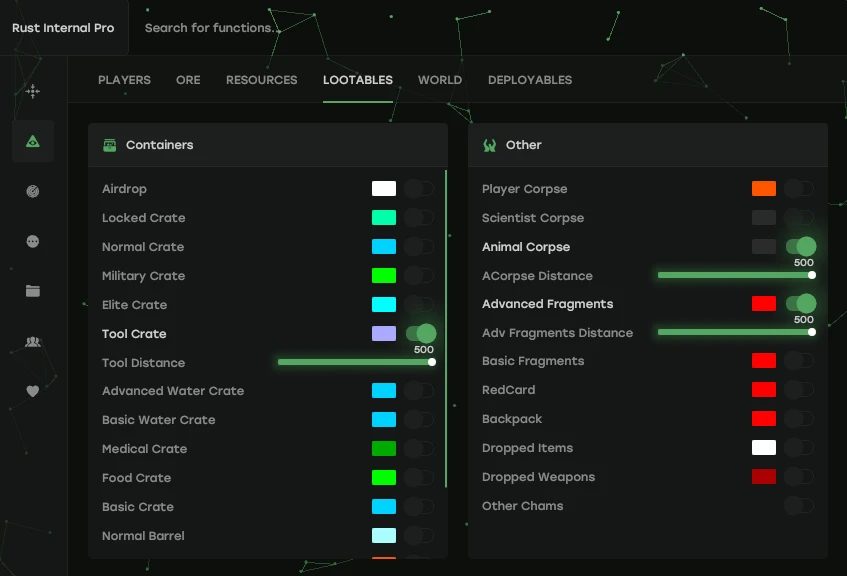
Task: Enable the Locked Crate toggle
Action: point(420,218)
